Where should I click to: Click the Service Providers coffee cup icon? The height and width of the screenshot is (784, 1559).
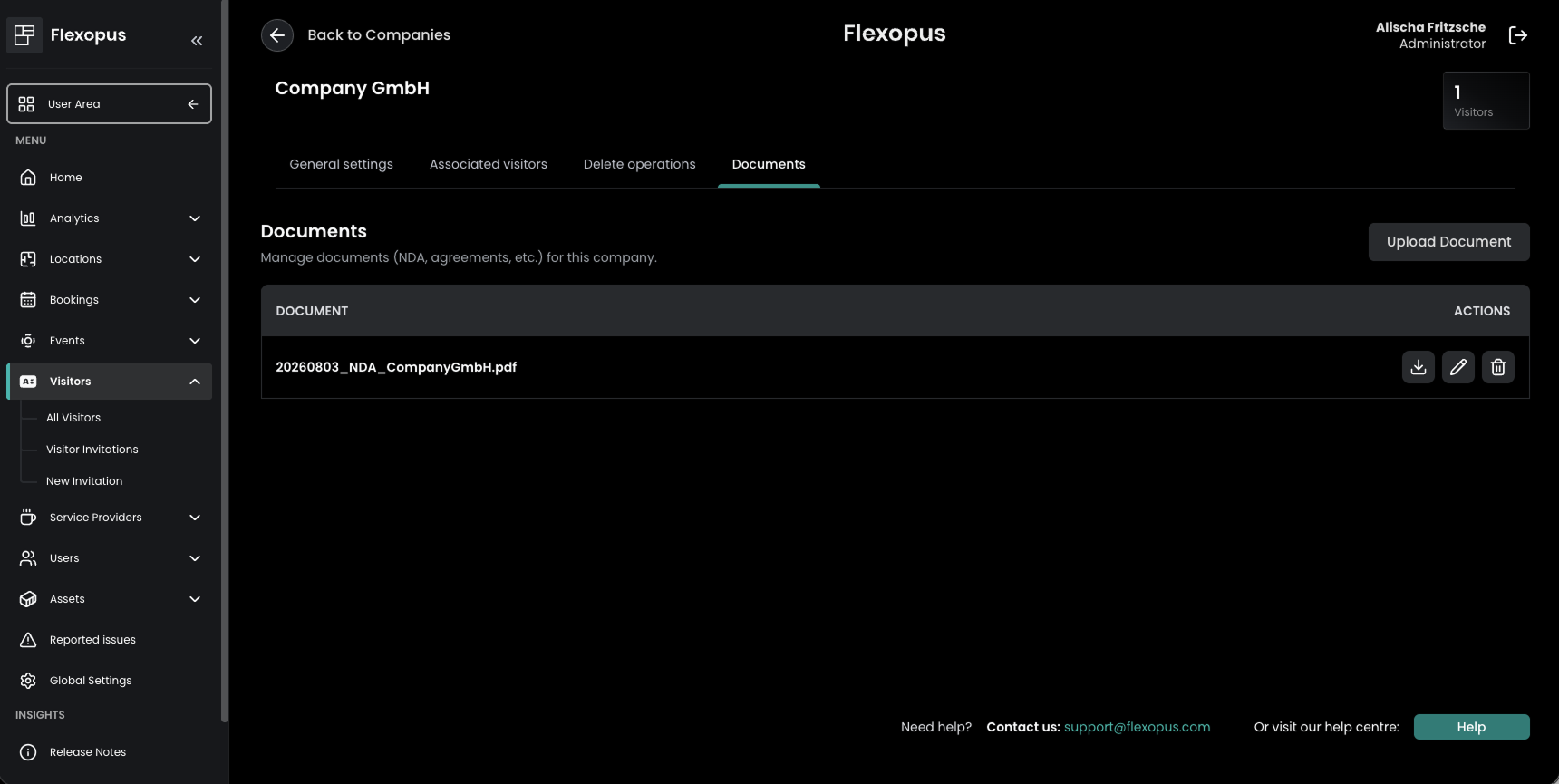tap(28, 518)
